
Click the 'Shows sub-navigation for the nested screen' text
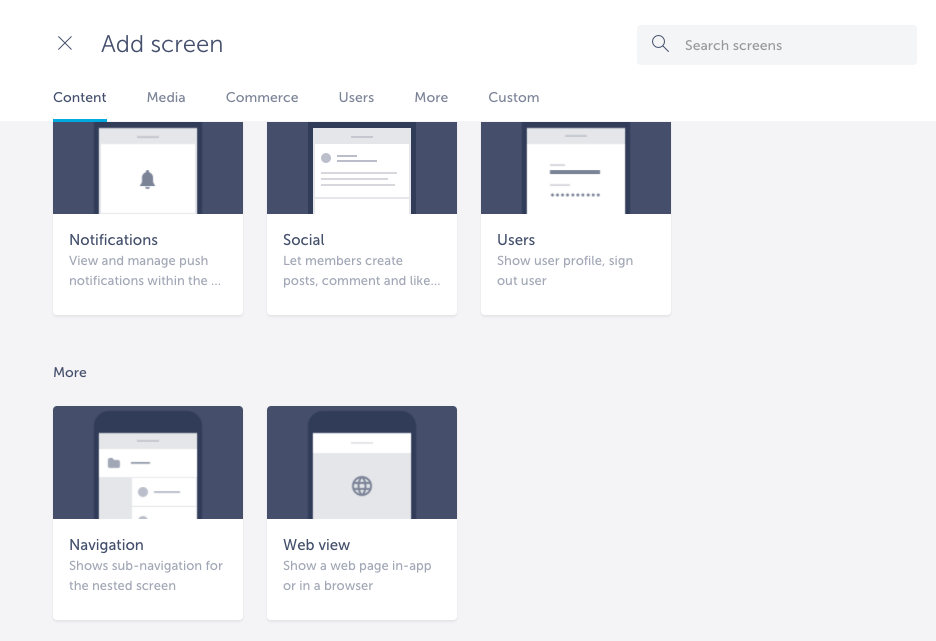pos(146,575)
